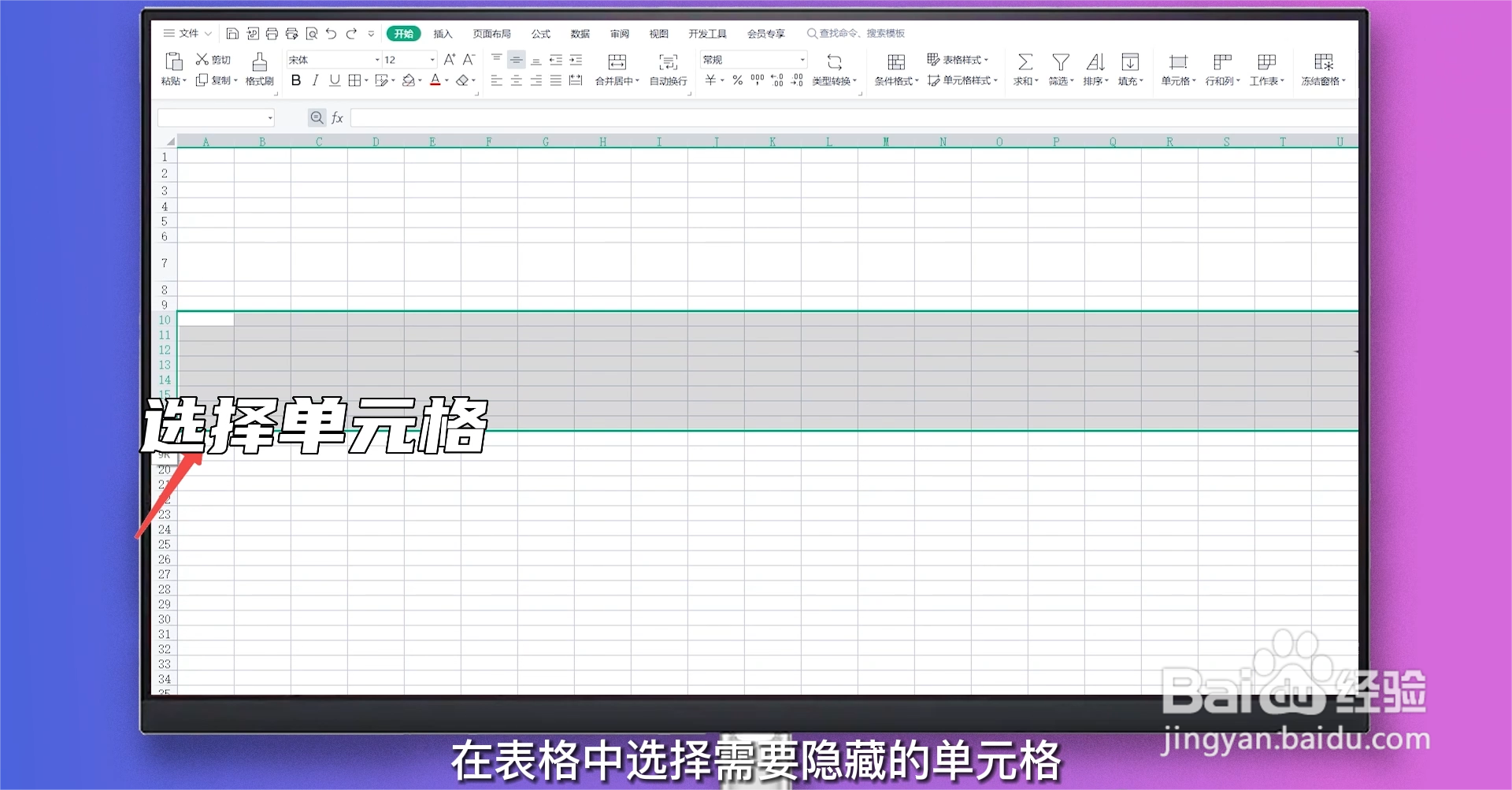Open the fill color dropdown arrow
This screenshot has height=790, width=1512.
(x=421, y=80)
